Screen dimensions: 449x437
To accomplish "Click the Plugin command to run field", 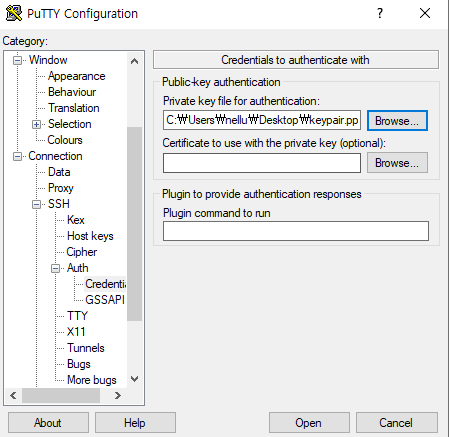I will click(296, 231).
